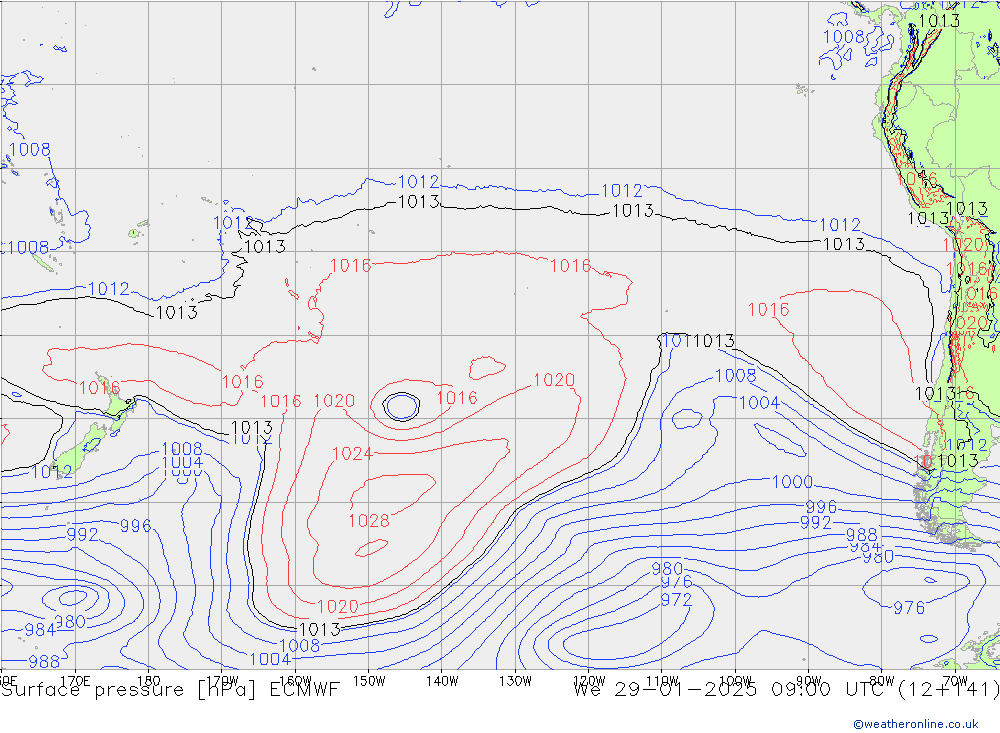Click the black 1013 label at the bottom
1000x733 pixels.
[319, 629]
